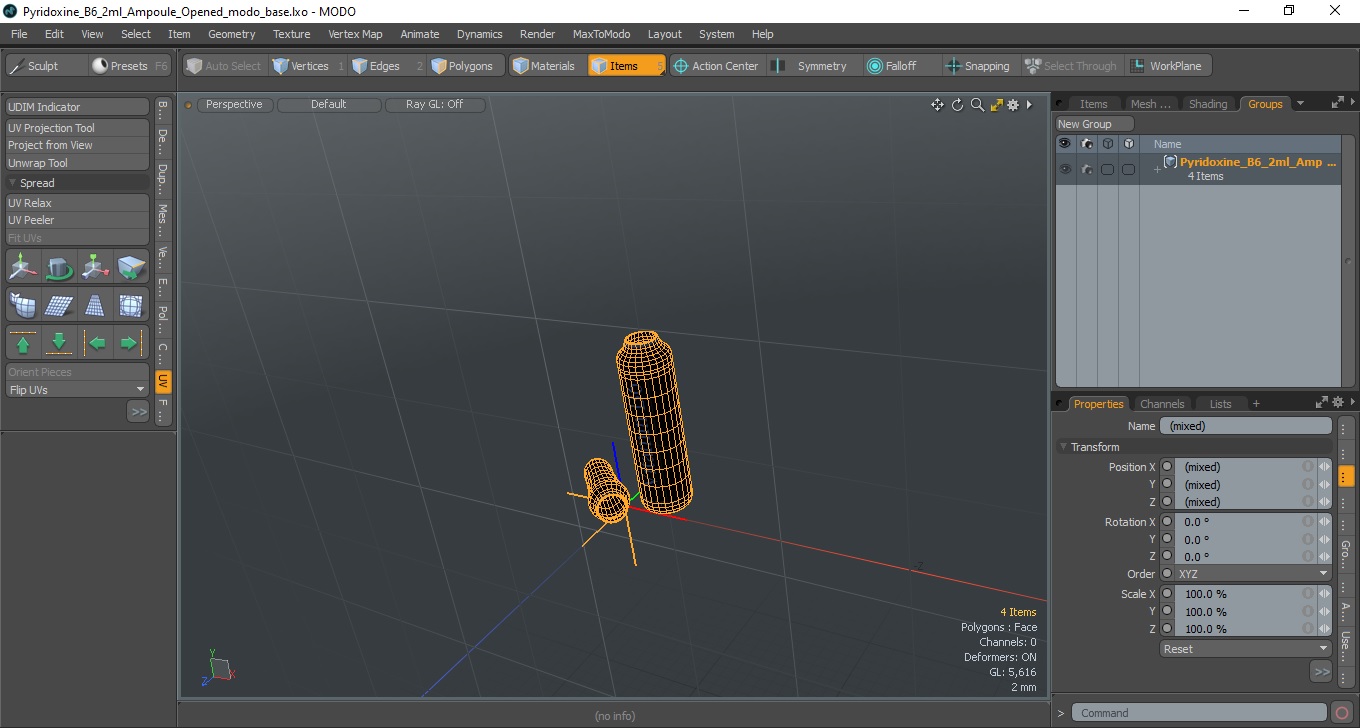1360x728 pixels.
Task: Open the Geometry menu
Action: (x=232, y=34)
